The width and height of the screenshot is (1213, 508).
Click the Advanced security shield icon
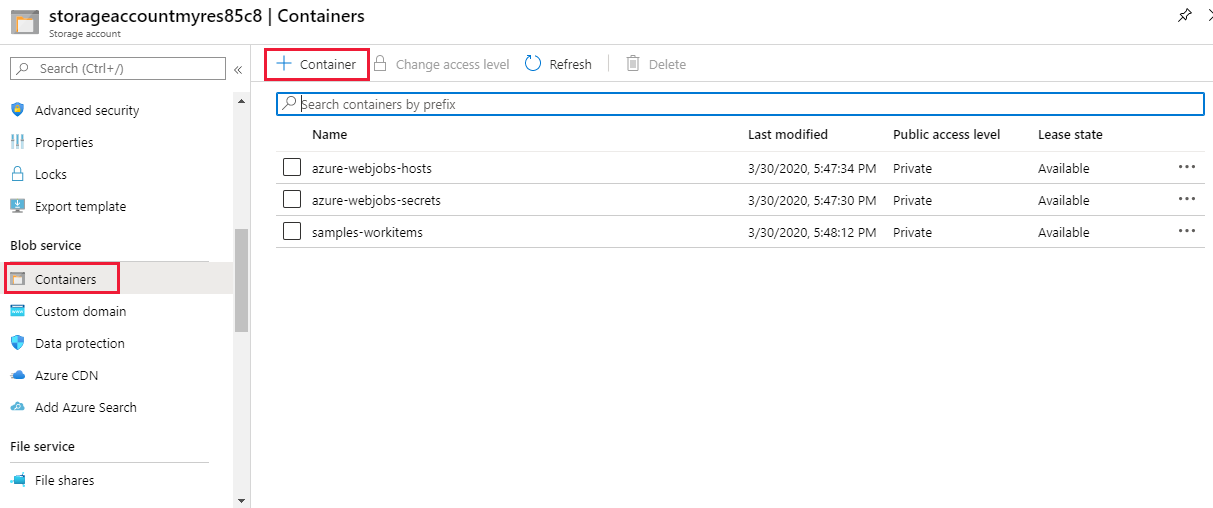tap(17, 111)
